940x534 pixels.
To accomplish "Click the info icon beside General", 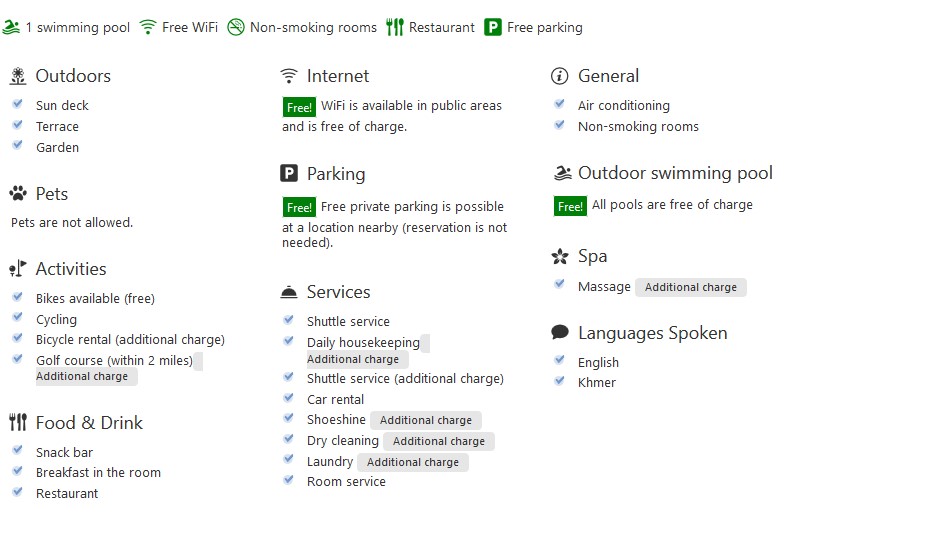I will point(559,76).
